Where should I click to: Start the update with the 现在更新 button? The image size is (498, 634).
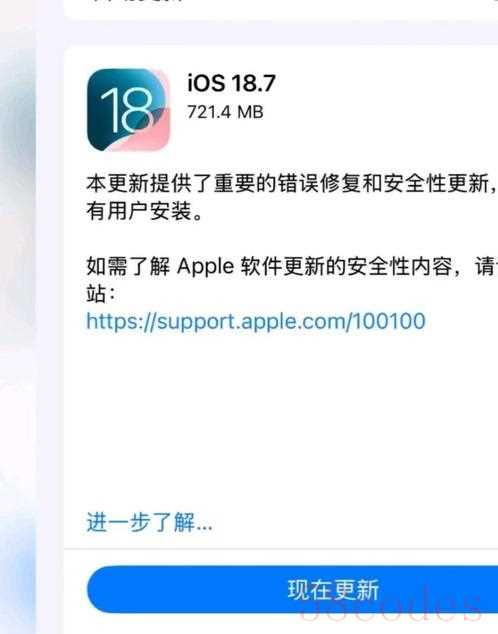pos(293,589)
